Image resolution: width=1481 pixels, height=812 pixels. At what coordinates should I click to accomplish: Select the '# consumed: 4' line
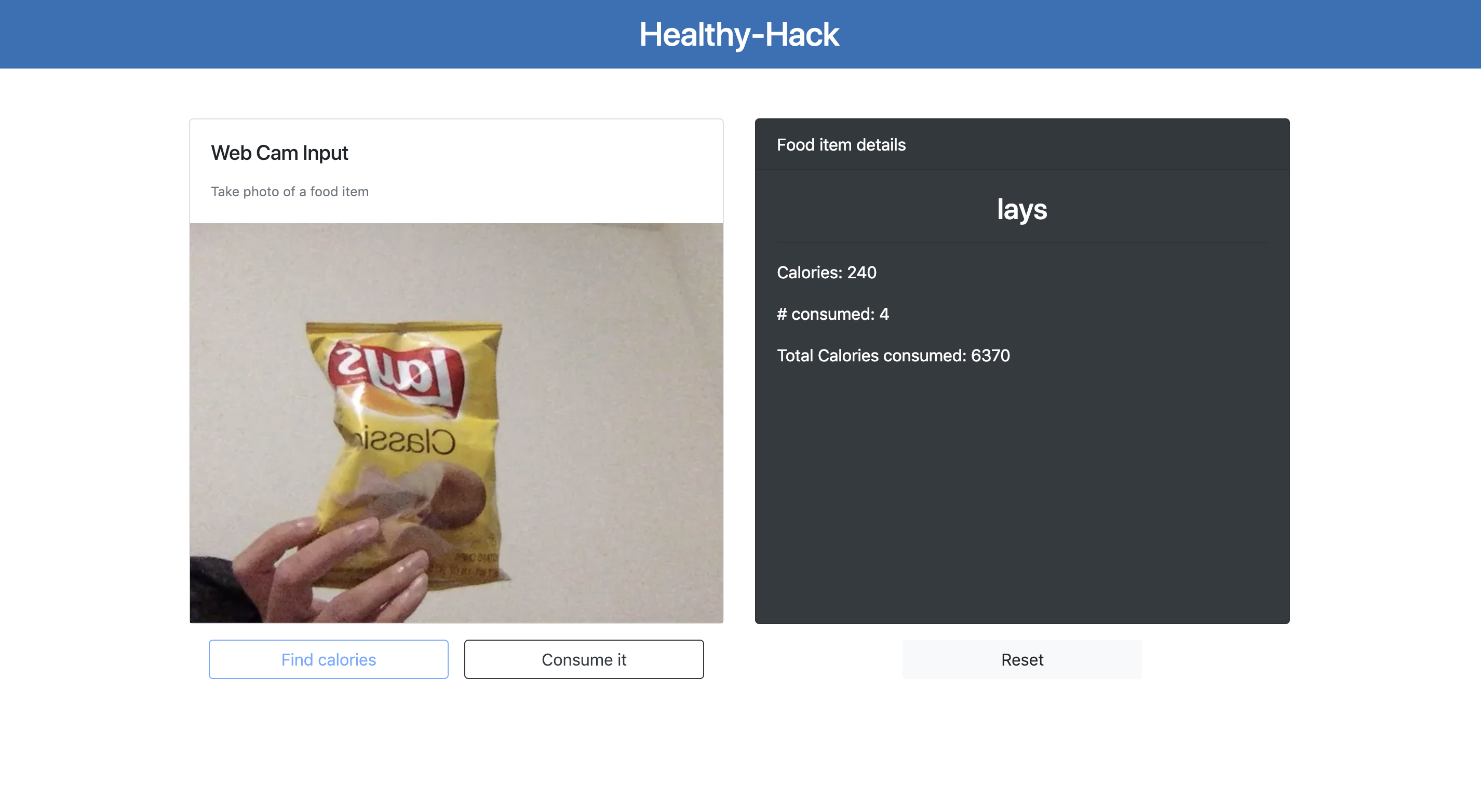(x=832, y=314)
